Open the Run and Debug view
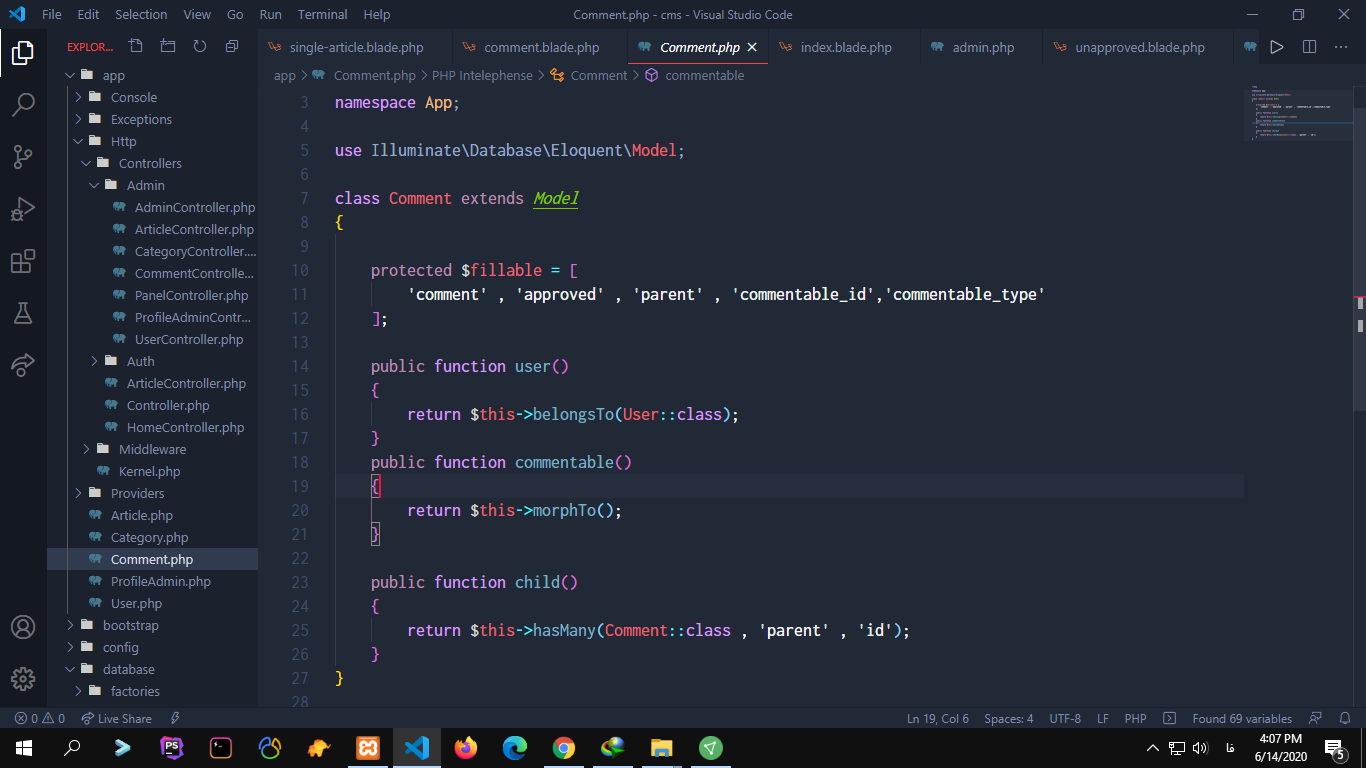1366x768 pixels. (23, 209)
